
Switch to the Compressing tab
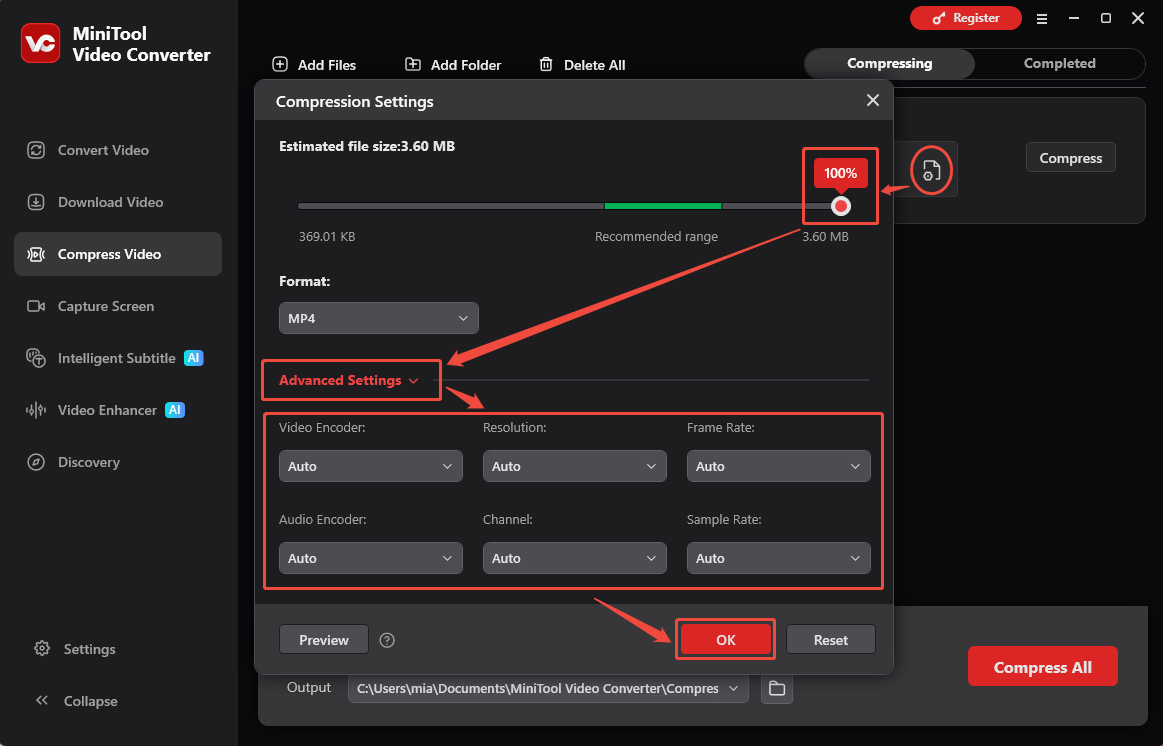[889, 64]
